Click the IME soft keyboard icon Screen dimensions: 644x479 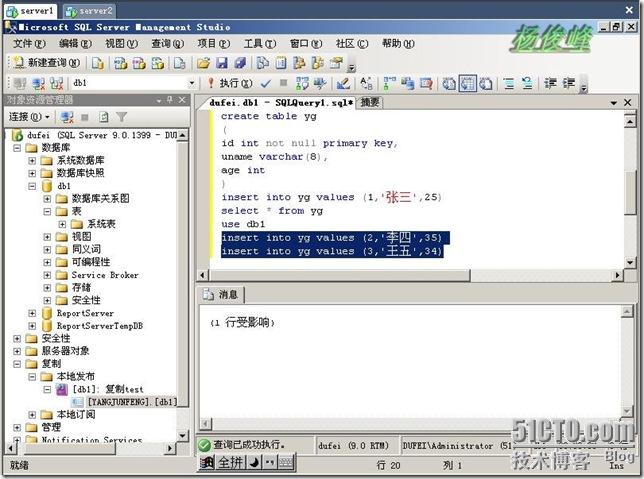[287, 463]
